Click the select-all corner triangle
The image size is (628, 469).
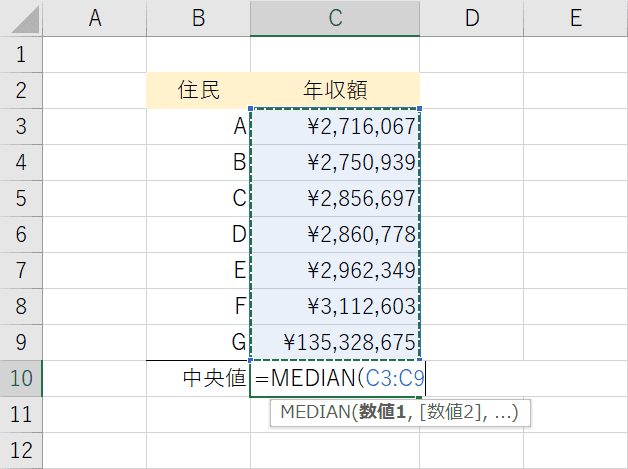coord(24,19)
